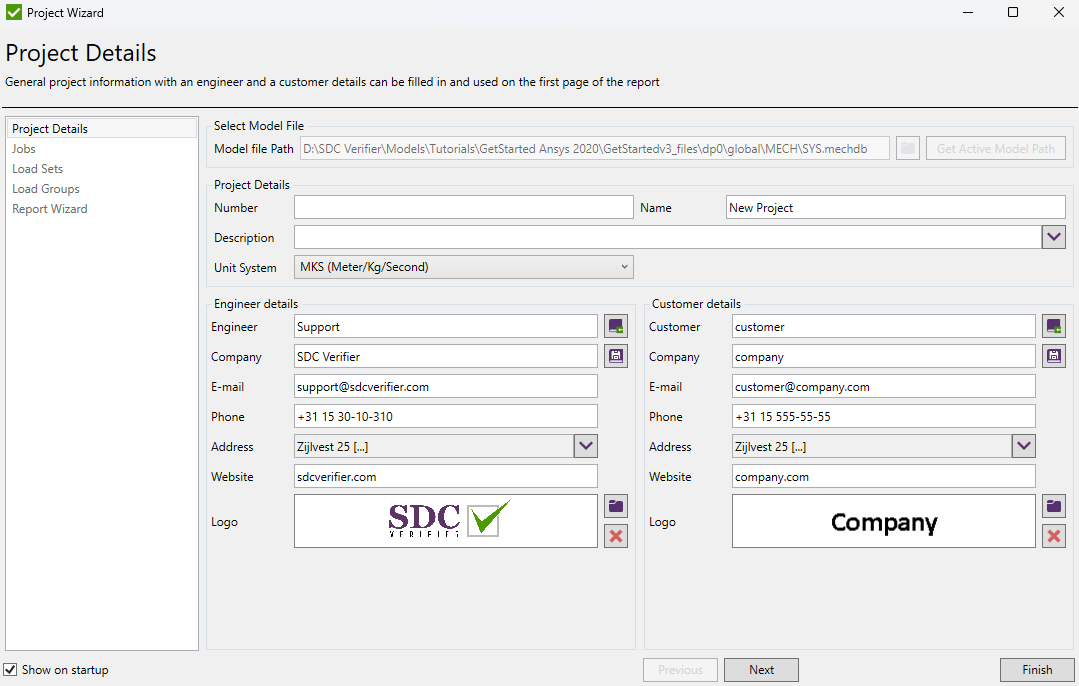Select Load Groups in the sidebar
Image resolution: width=1079 pixels, height=686 pixels.
[x=46, y=188]
